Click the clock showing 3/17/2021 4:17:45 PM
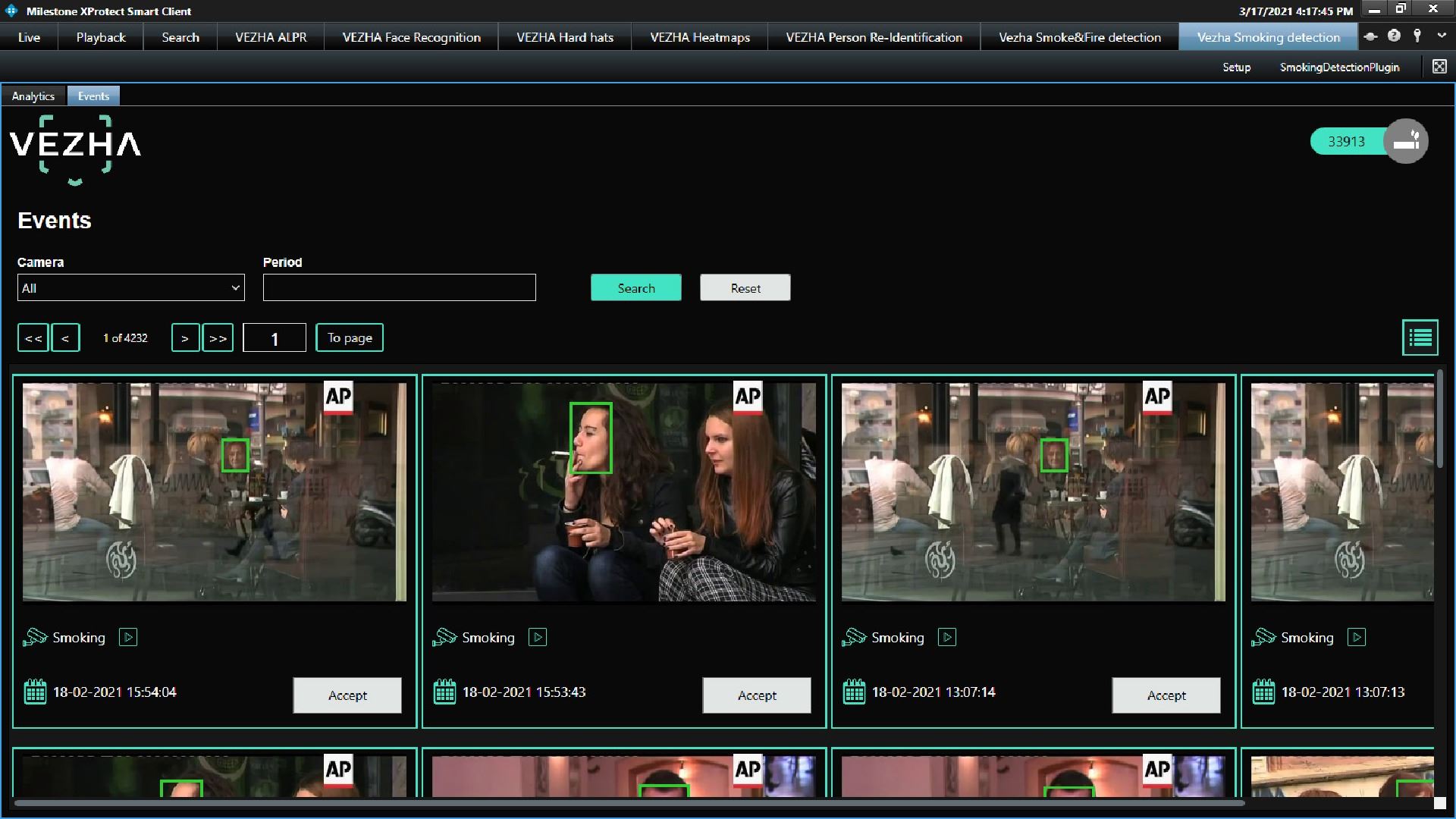1456x819 pixels. (1296, 11)
